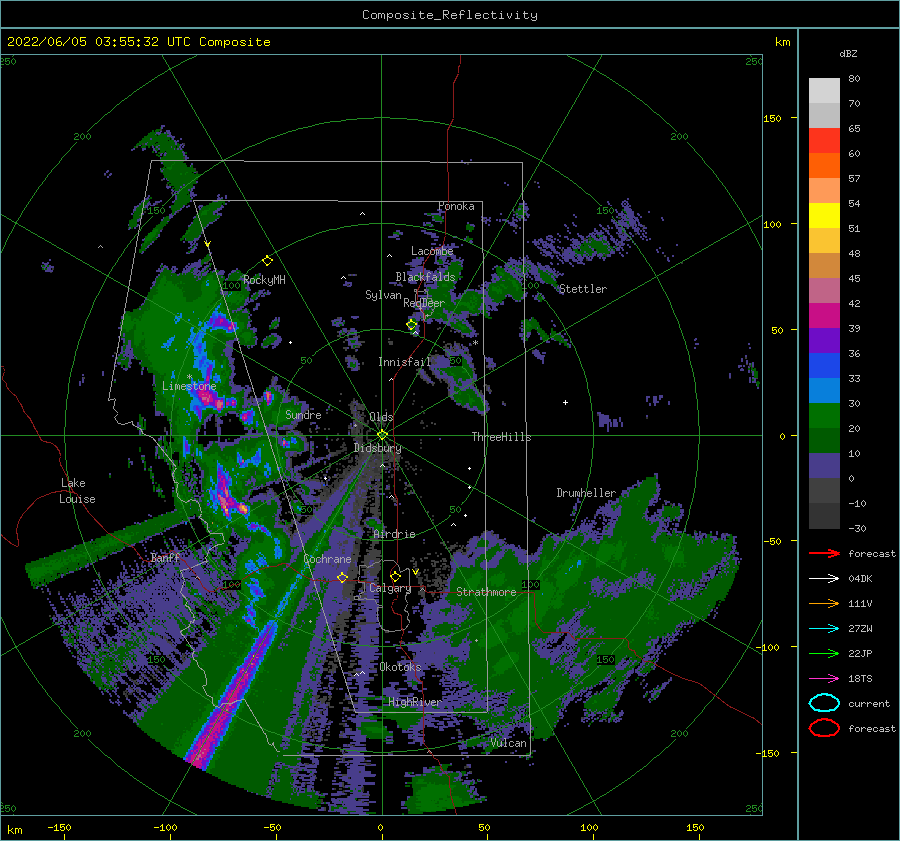Image resolution: width=900 pixels, height=841 pixels.
Task: Click the high-reflectivity storm cell near Limestone
Action: (x=210, y=397)
